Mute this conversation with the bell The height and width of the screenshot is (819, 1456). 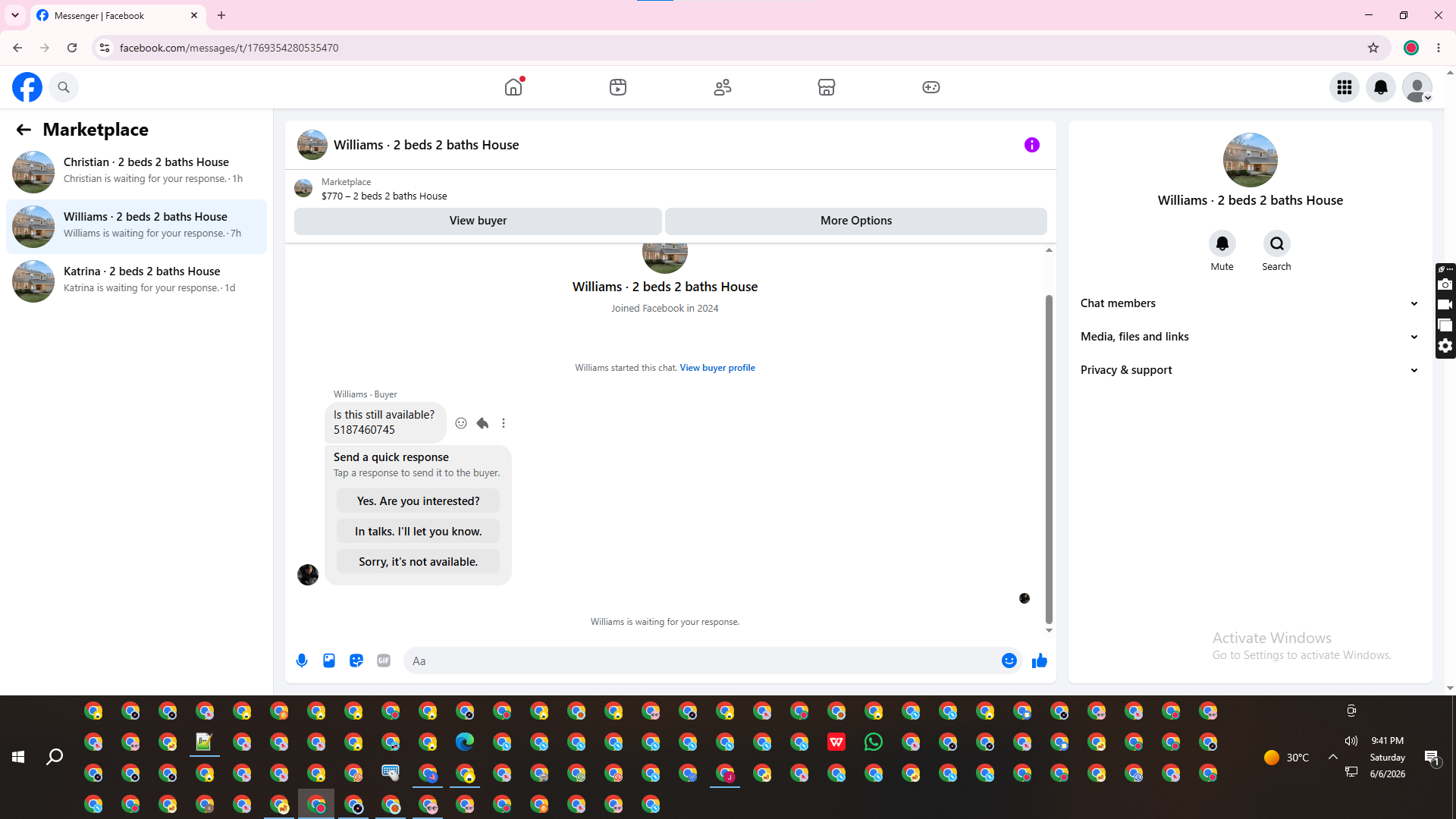(1222, 243)
